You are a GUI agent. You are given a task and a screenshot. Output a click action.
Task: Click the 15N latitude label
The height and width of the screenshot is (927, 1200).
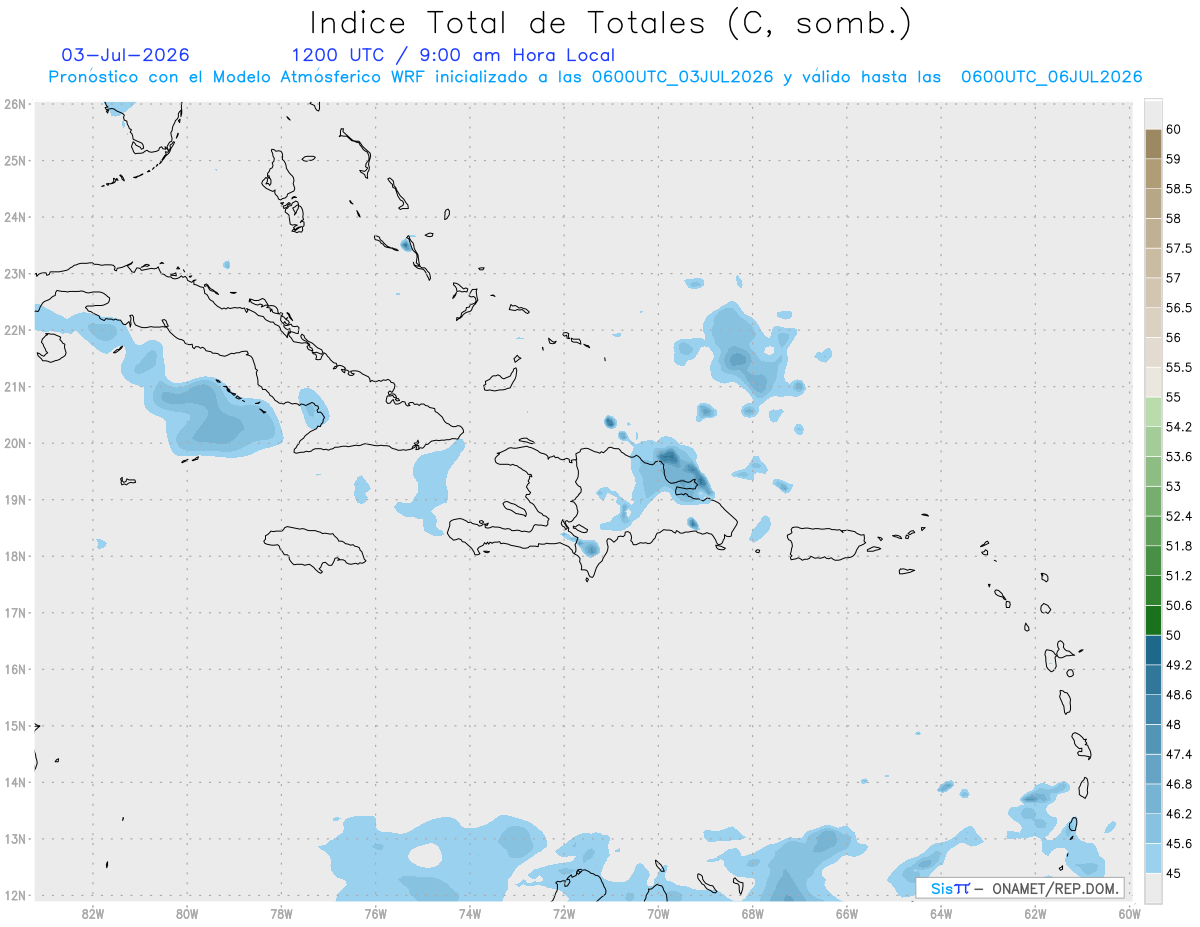pos(15,726)
